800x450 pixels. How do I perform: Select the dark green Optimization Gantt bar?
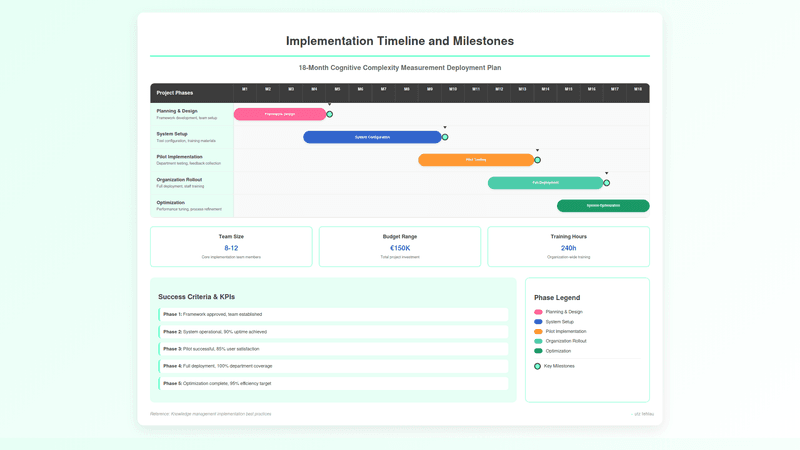point(603,206)
